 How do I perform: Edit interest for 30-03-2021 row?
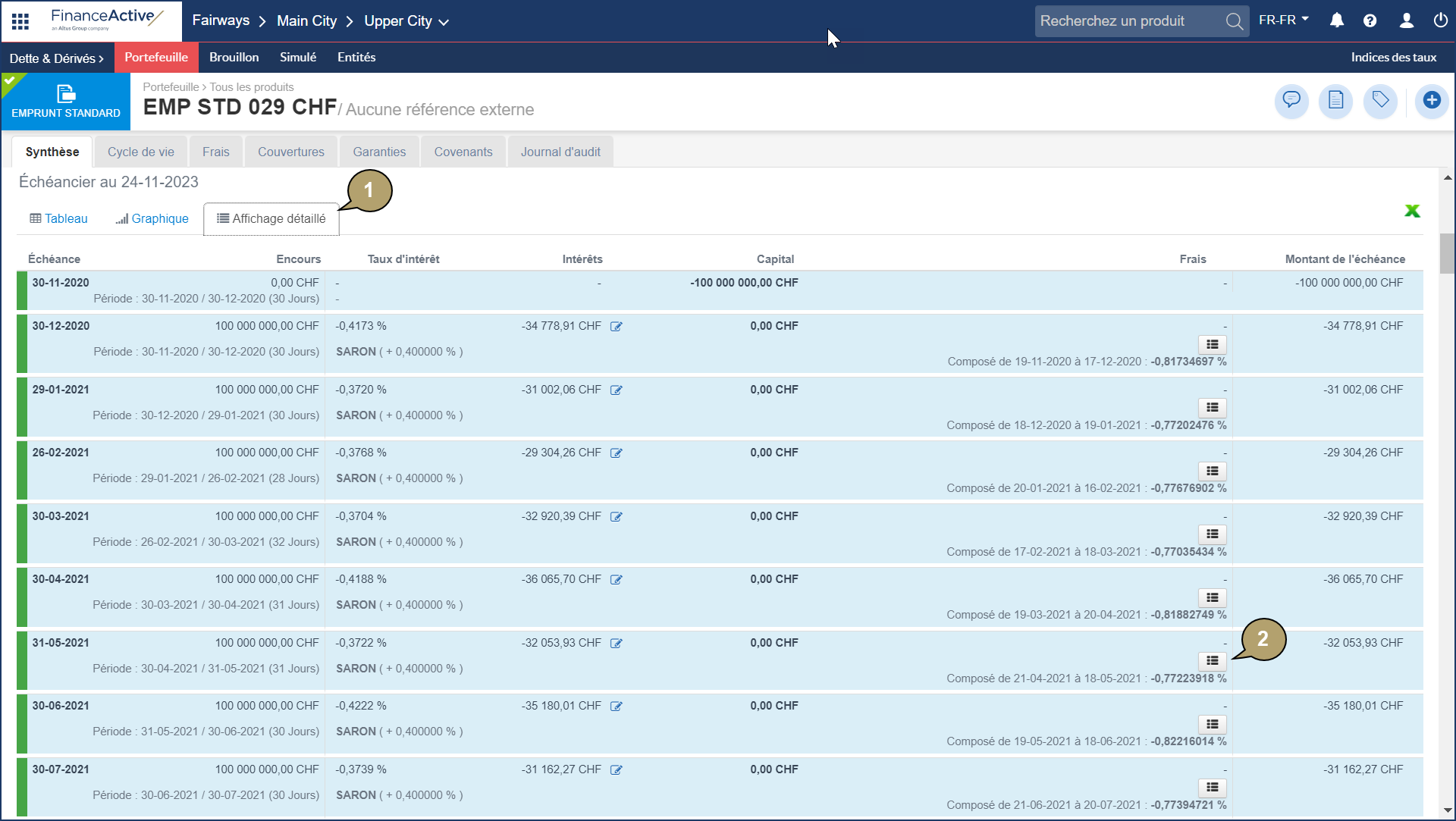(617, 517)
